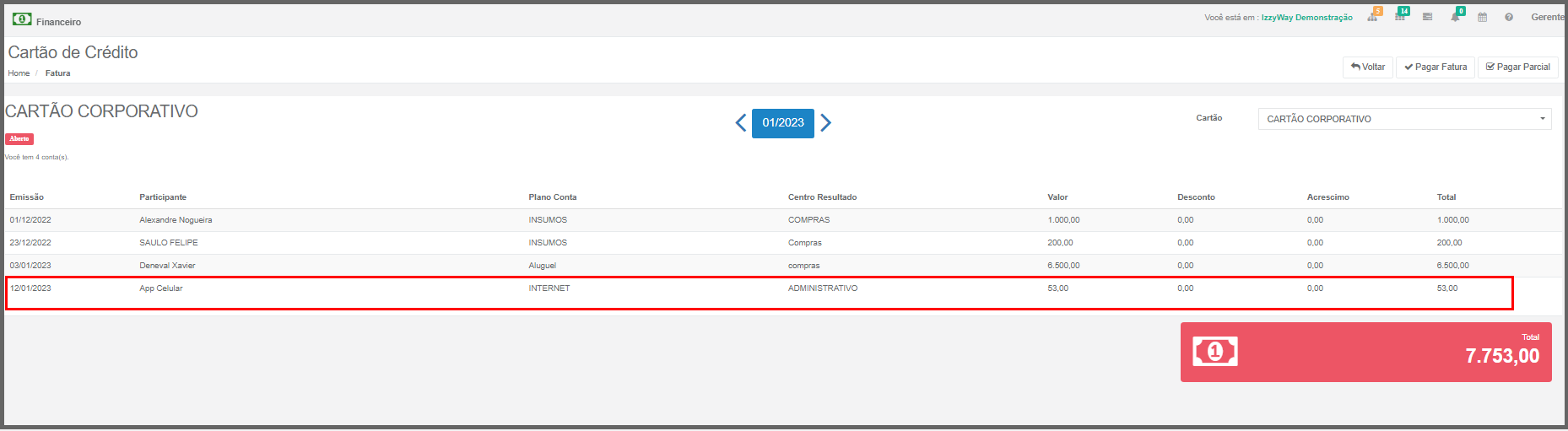Click the Centro Resultado column header
The image size is (1568, 431).
tap(822, 197)
